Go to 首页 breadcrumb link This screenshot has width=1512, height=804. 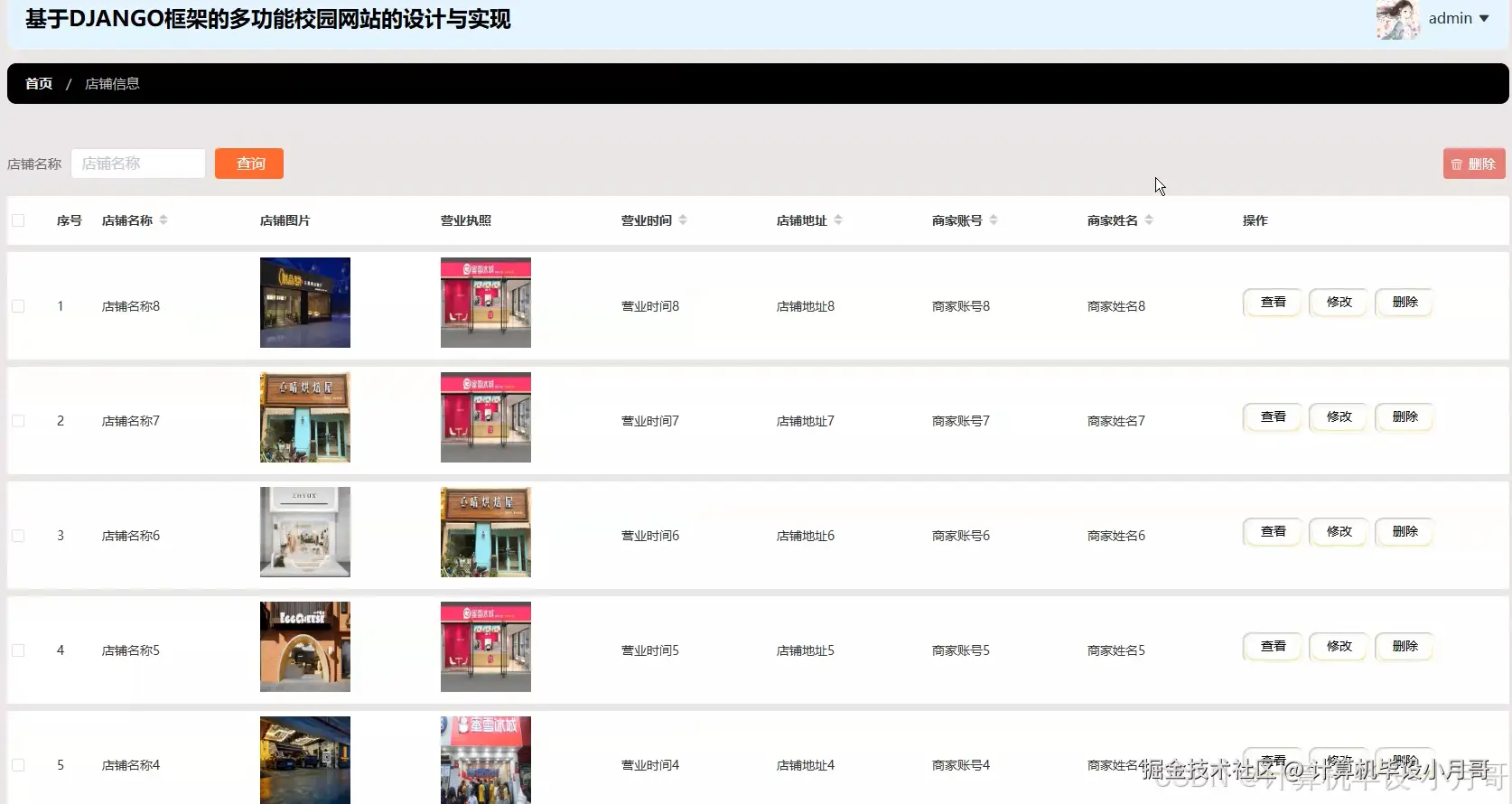pyautogui.click(x=39, y=83)
